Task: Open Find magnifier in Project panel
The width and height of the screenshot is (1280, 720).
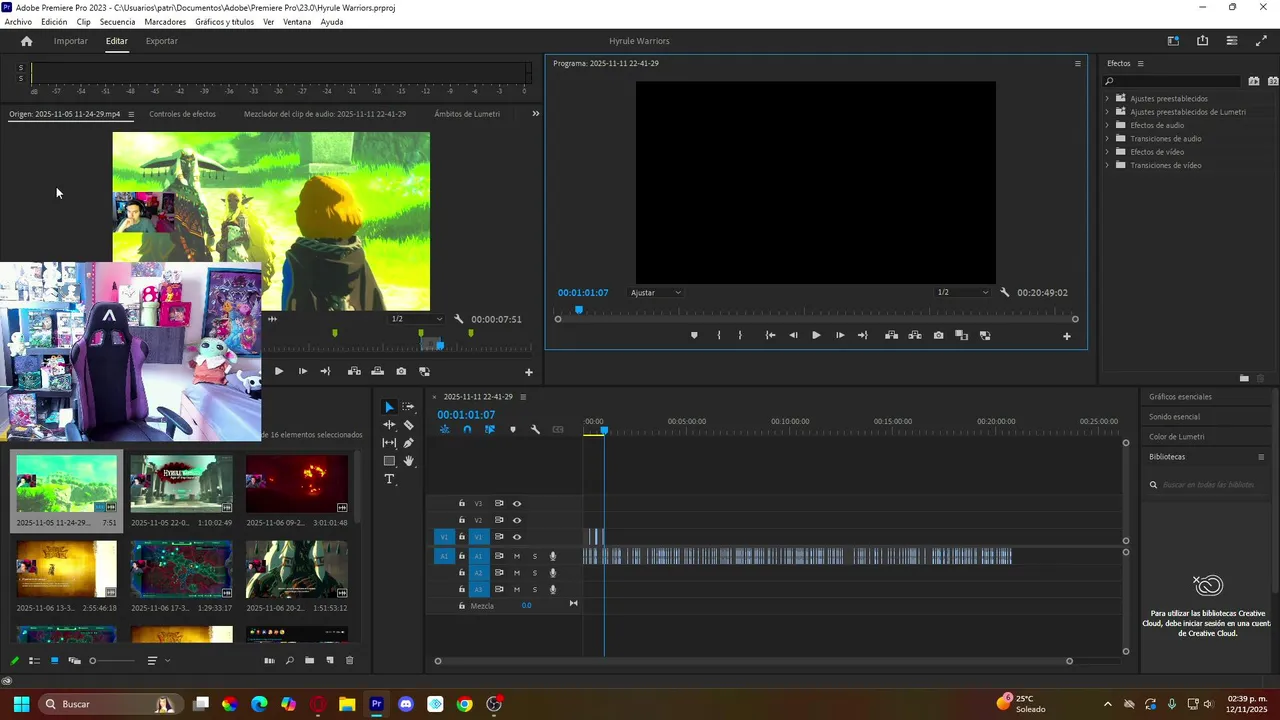Action: [x=289, y=661]
